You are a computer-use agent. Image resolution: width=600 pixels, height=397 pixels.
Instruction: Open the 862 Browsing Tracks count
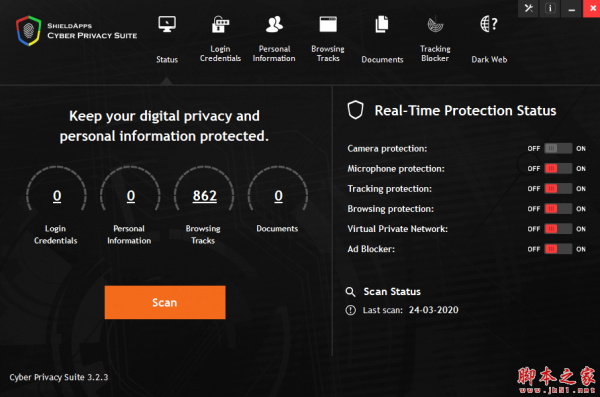(x=205, y=196)
